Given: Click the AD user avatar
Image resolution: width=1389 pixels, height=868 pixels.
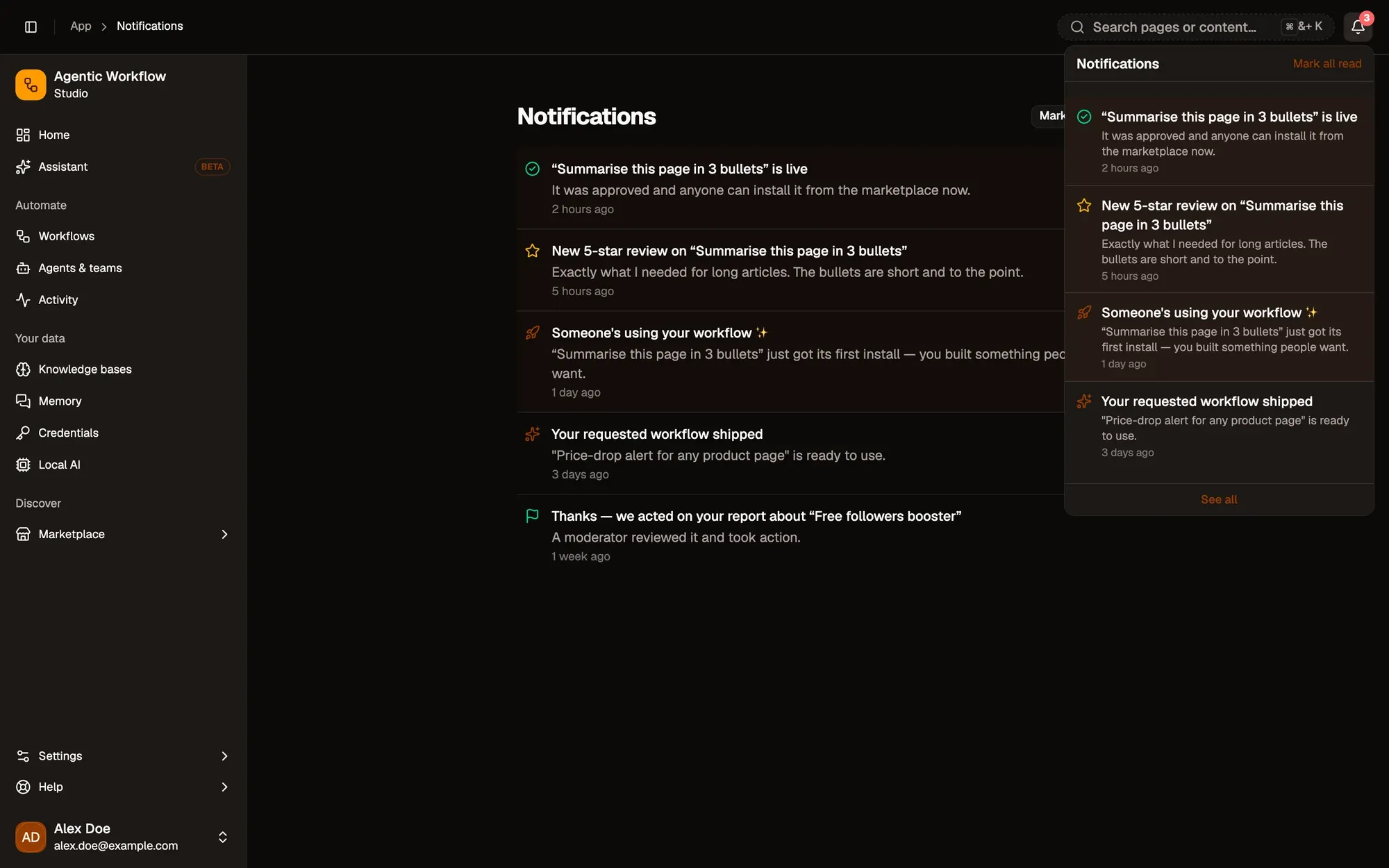Looking at the screenshot, I should tap(31, 837).
